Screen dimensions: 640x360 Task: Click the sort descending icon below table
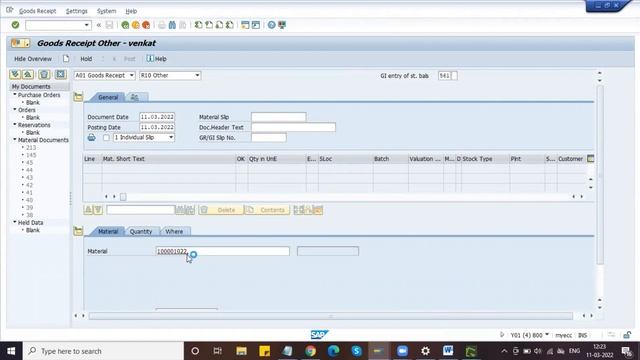(x=98, y=210)
